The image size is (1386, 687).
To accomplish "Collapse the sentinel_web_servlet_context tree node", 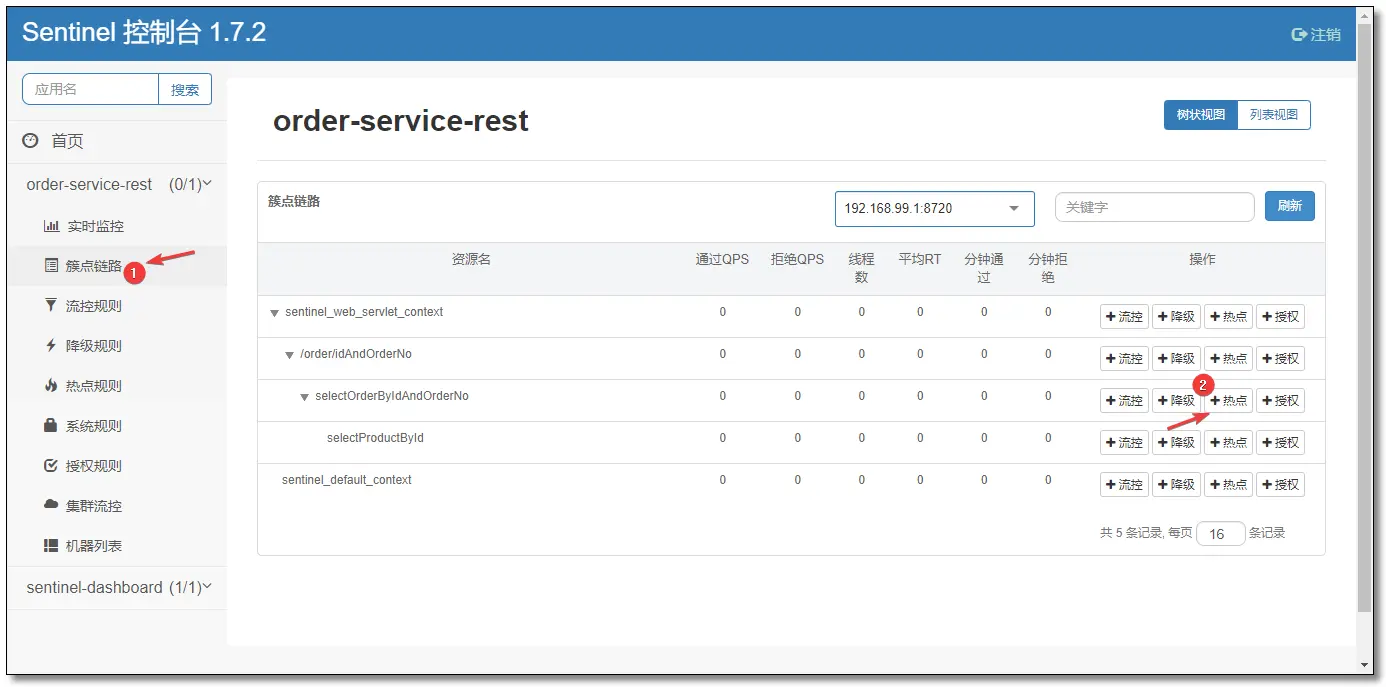I will [274, 313].
